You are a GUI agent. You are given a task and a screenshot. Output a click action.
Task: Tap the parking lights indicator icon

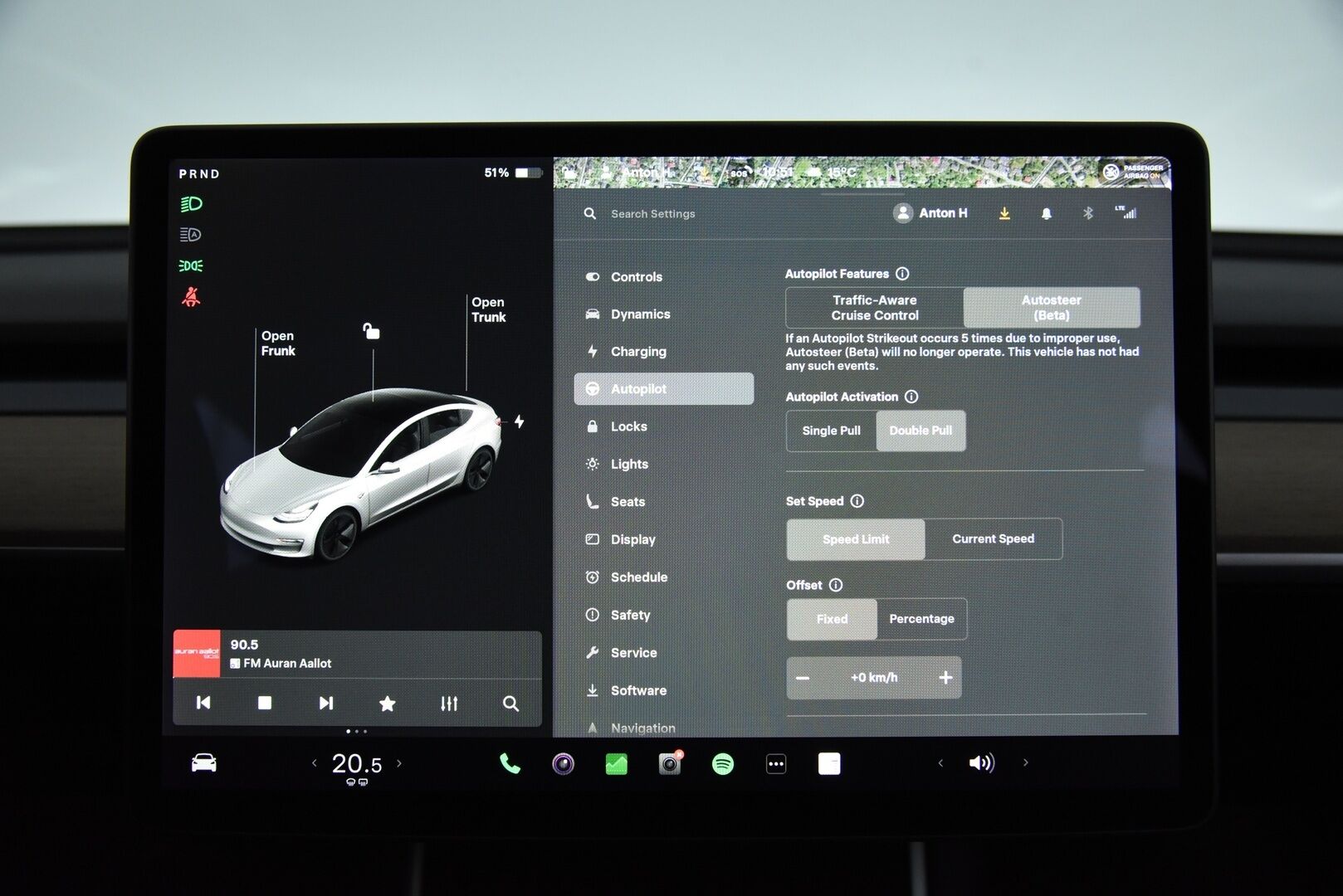[x=191, y=265]
